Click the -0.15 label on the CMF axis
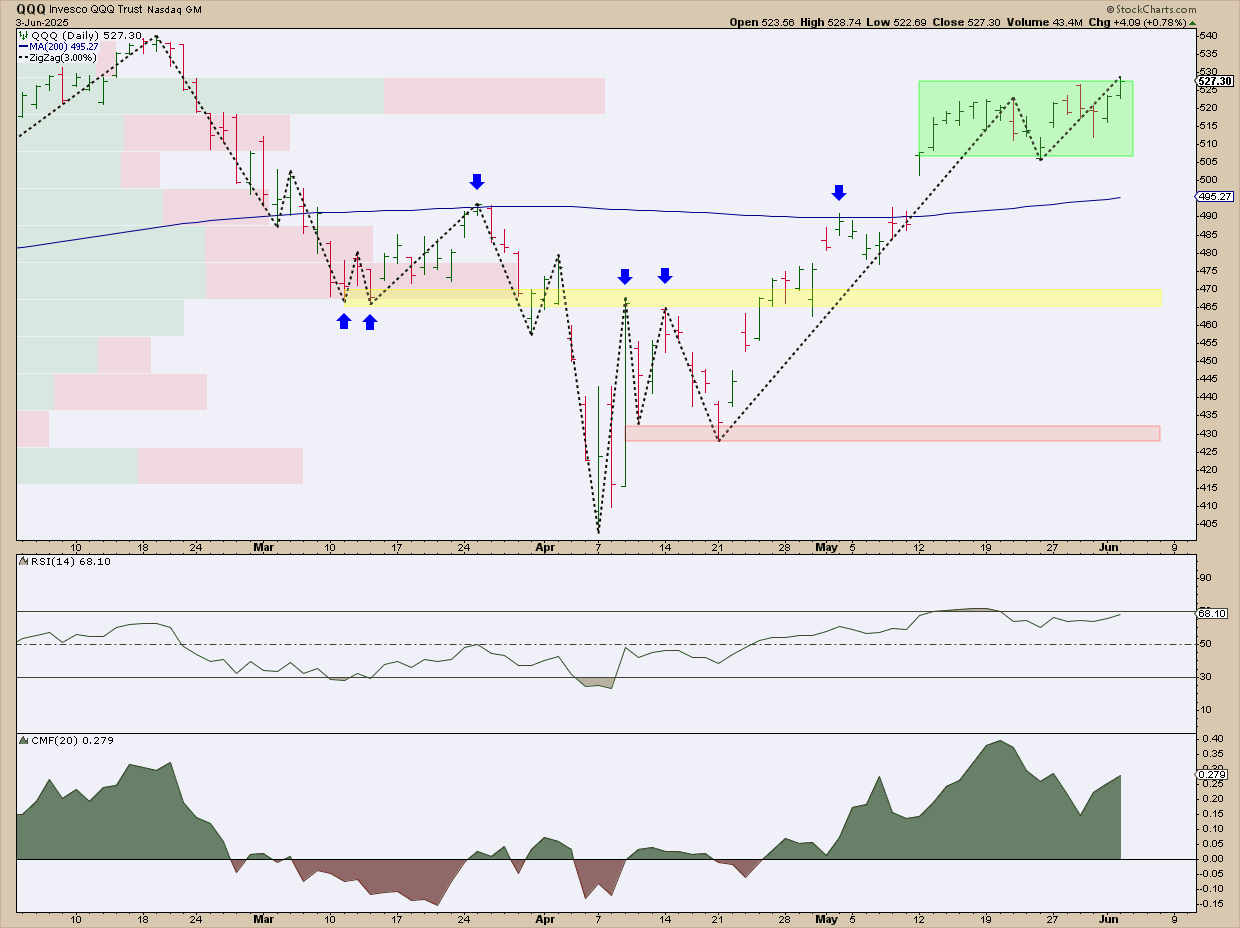Image resolution: width=1240 pixels, height=928 pixels. point(1211,904)
